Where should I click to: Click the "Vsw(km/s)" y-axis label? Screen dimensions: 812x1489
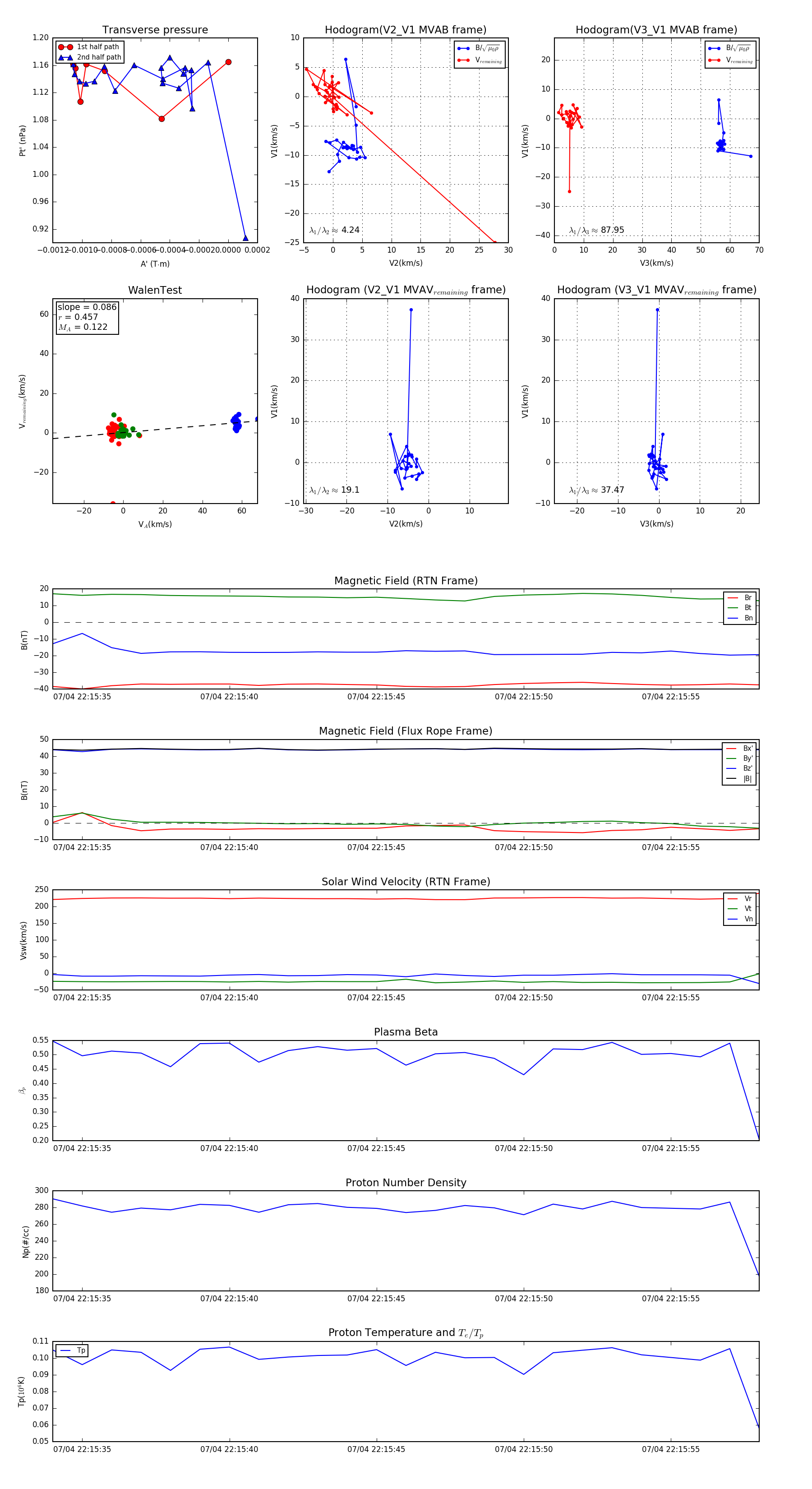click(x=24, y=940)
